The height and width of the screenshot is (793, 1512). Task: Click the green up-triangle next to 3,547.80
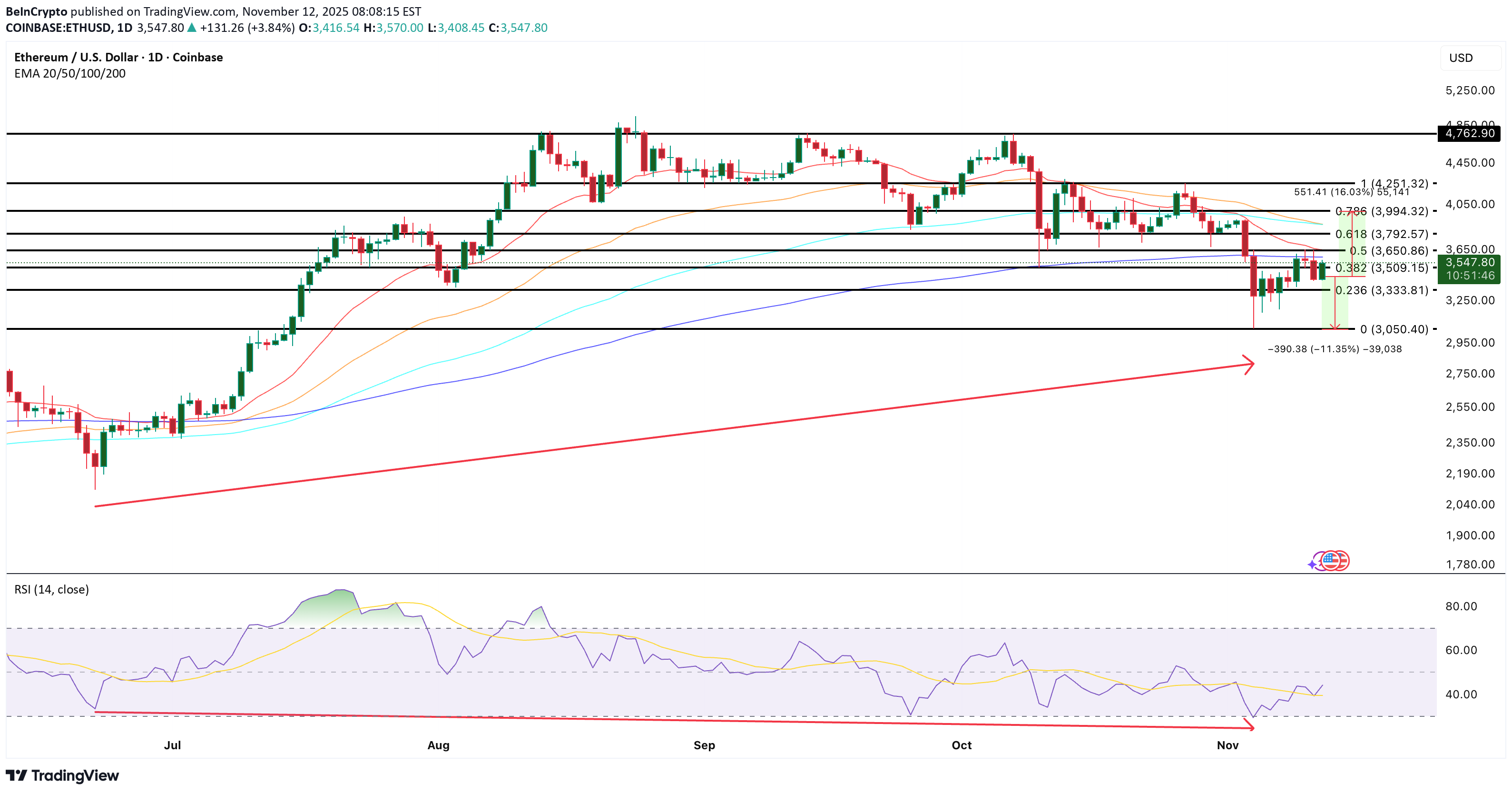pyautogui.click(x=191, y=28)
